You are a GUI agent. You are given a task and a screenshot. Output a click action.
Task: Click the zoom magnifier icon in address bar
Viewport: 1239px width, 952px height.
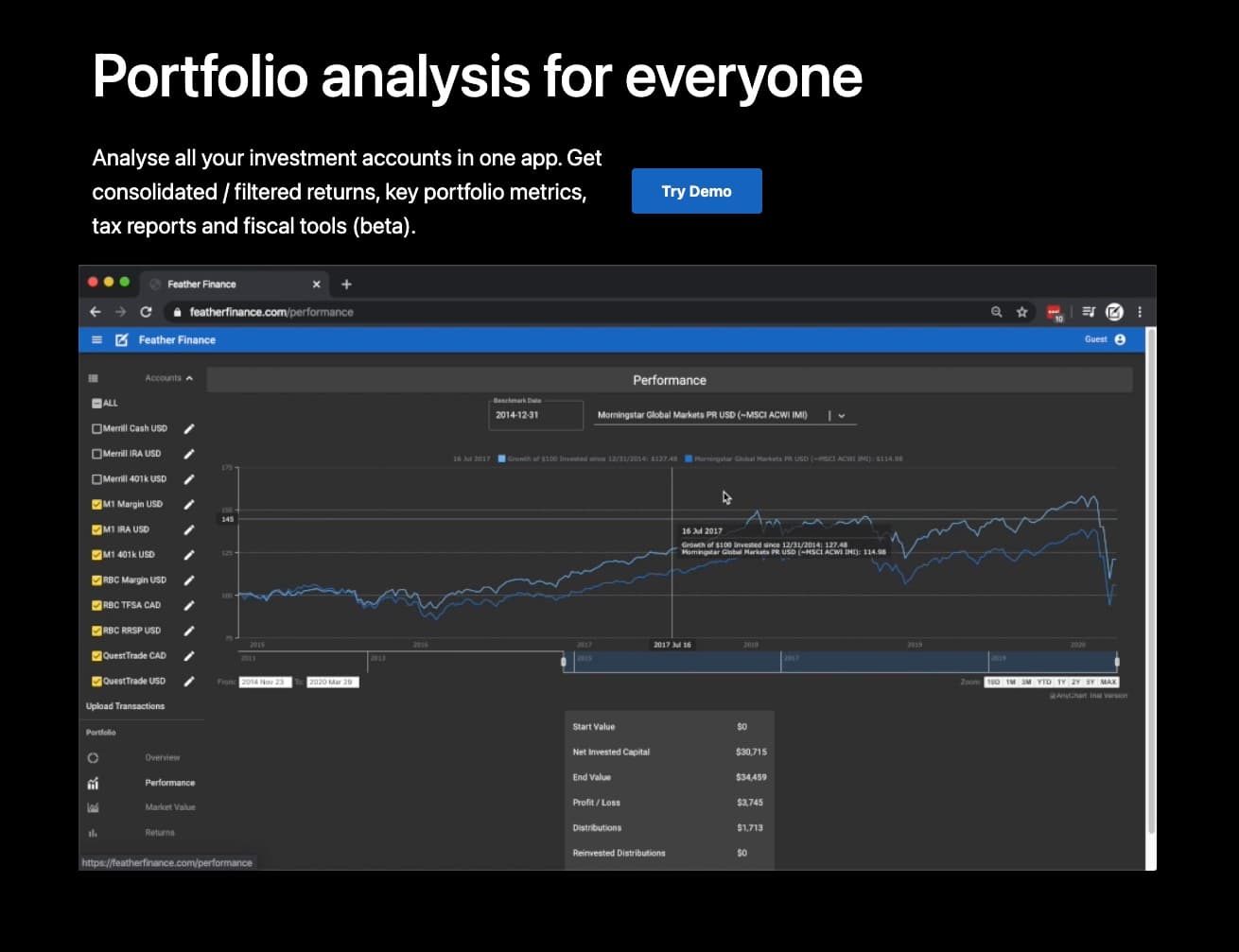coord(996,312)
